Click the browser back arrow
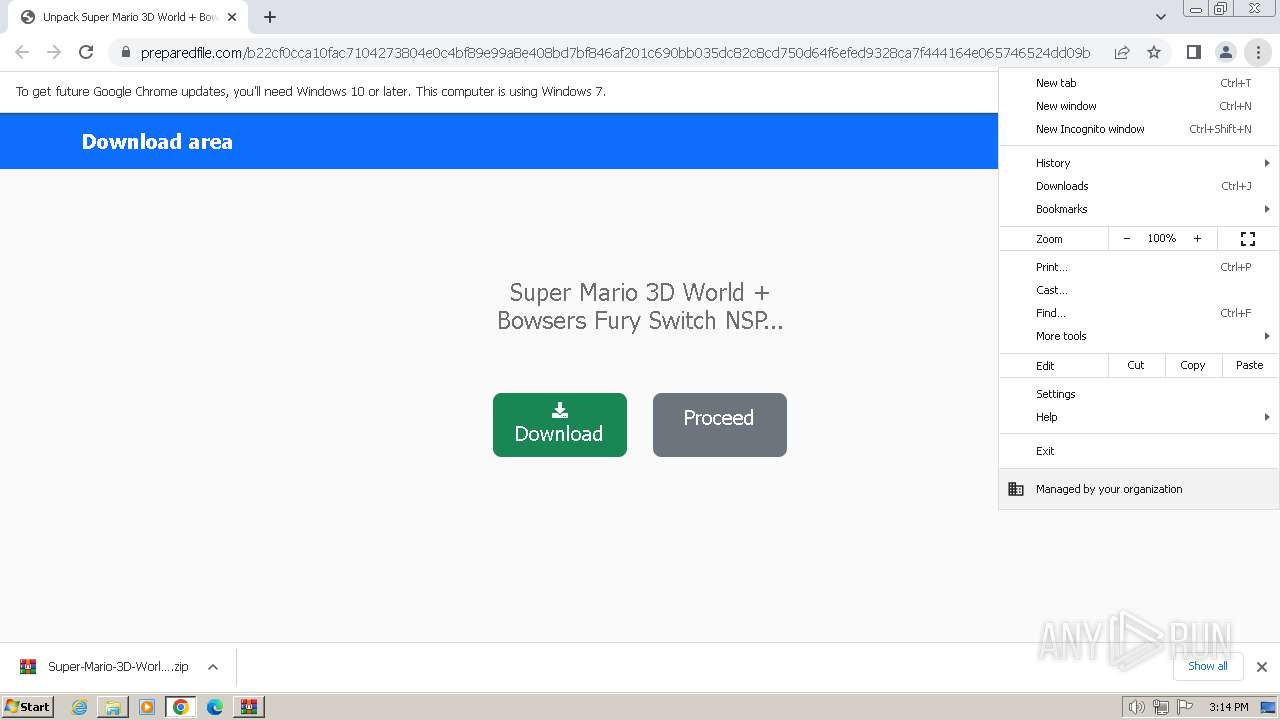Image resolution: width=1280 pixels, height=720 pixels. [x=22, y=52]
